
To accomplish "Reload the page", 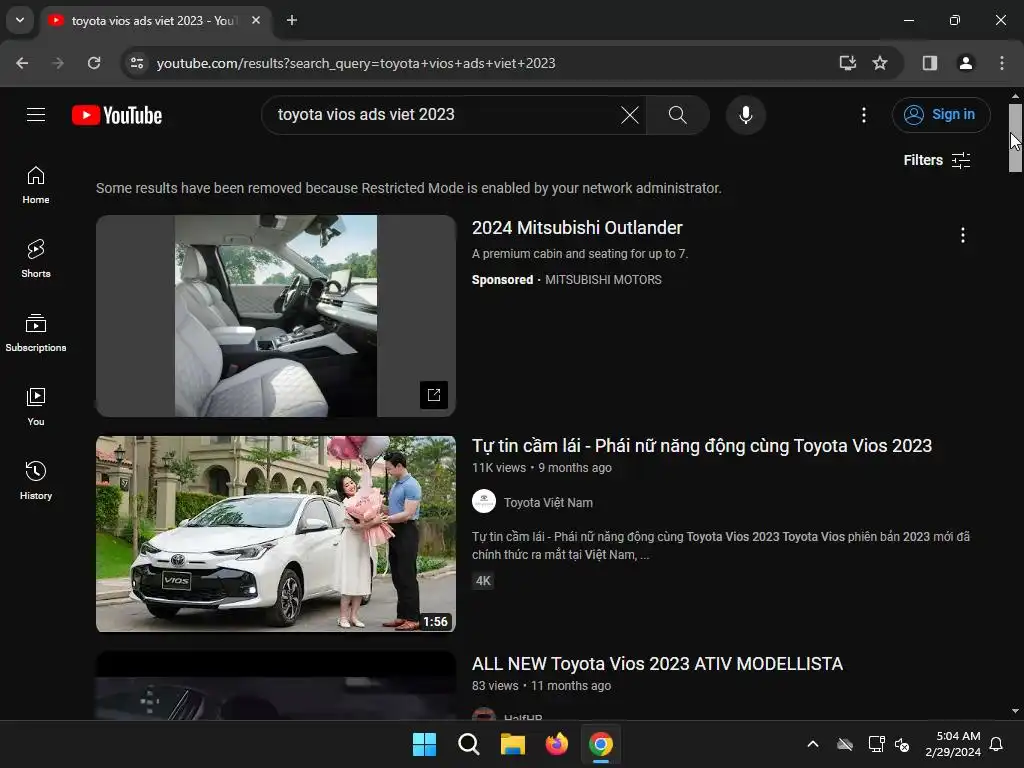I will click(x=94, y=63).
